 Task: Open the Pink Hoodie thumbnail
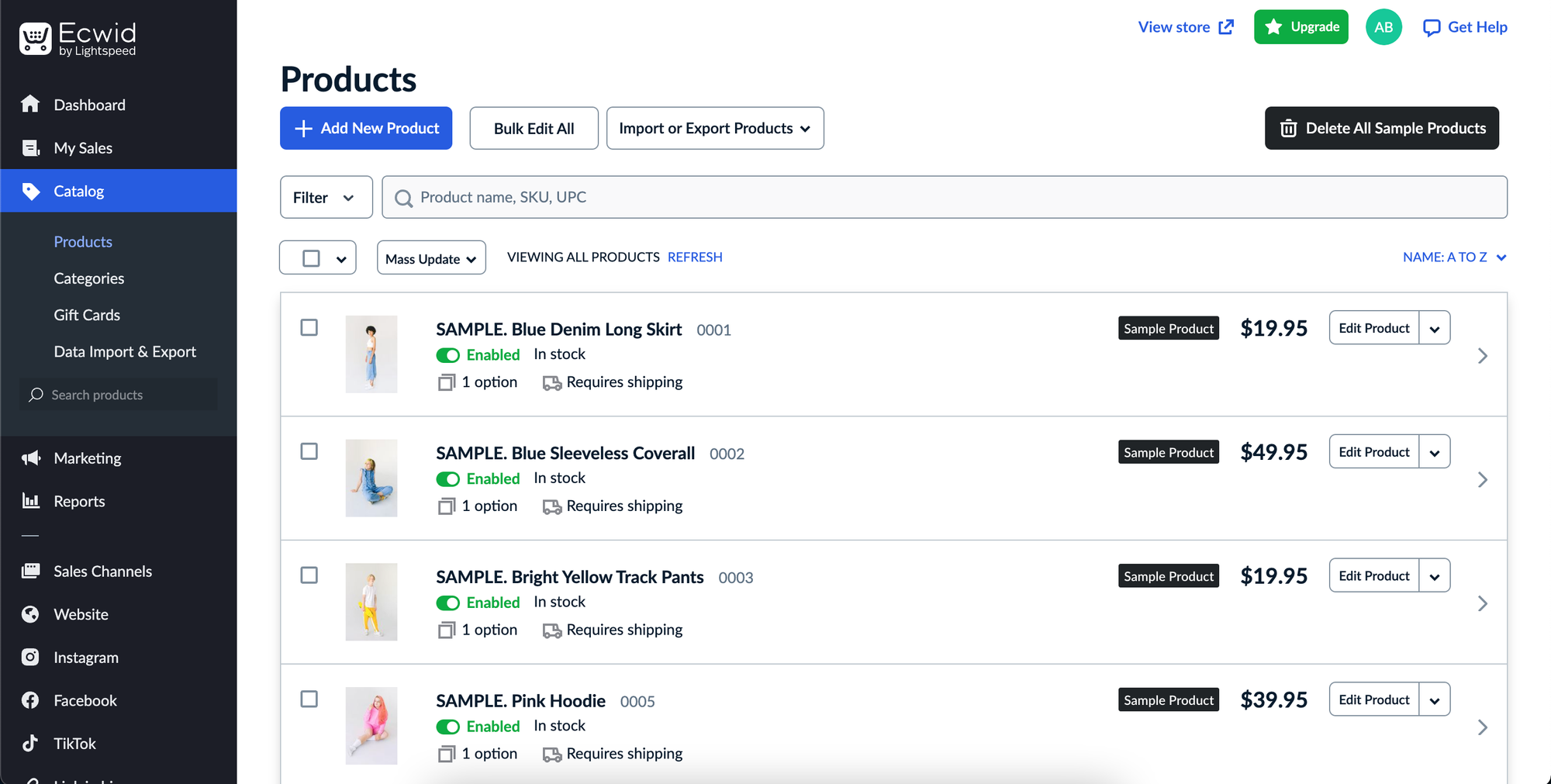[371, 726]
